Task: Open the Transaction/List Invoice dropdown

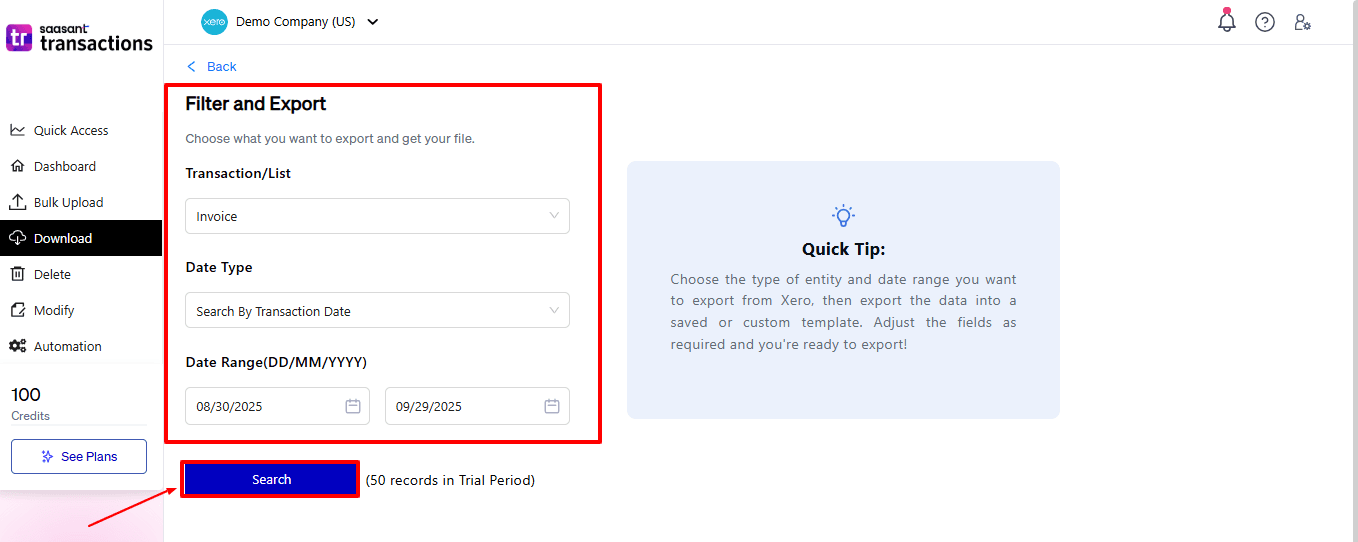Action: [x=377, y=216]
